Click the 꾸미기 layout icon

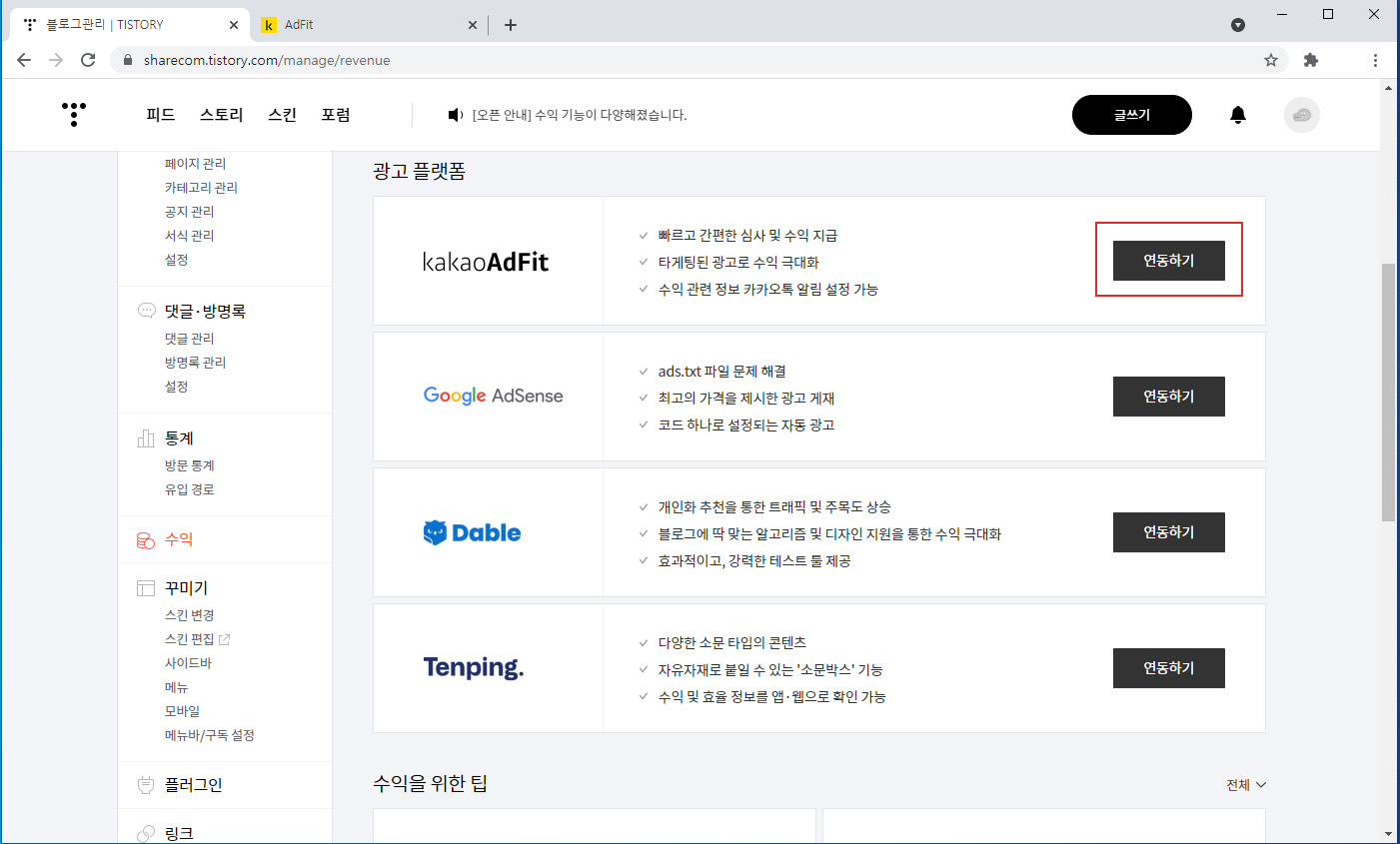click(x=146, y=588)
